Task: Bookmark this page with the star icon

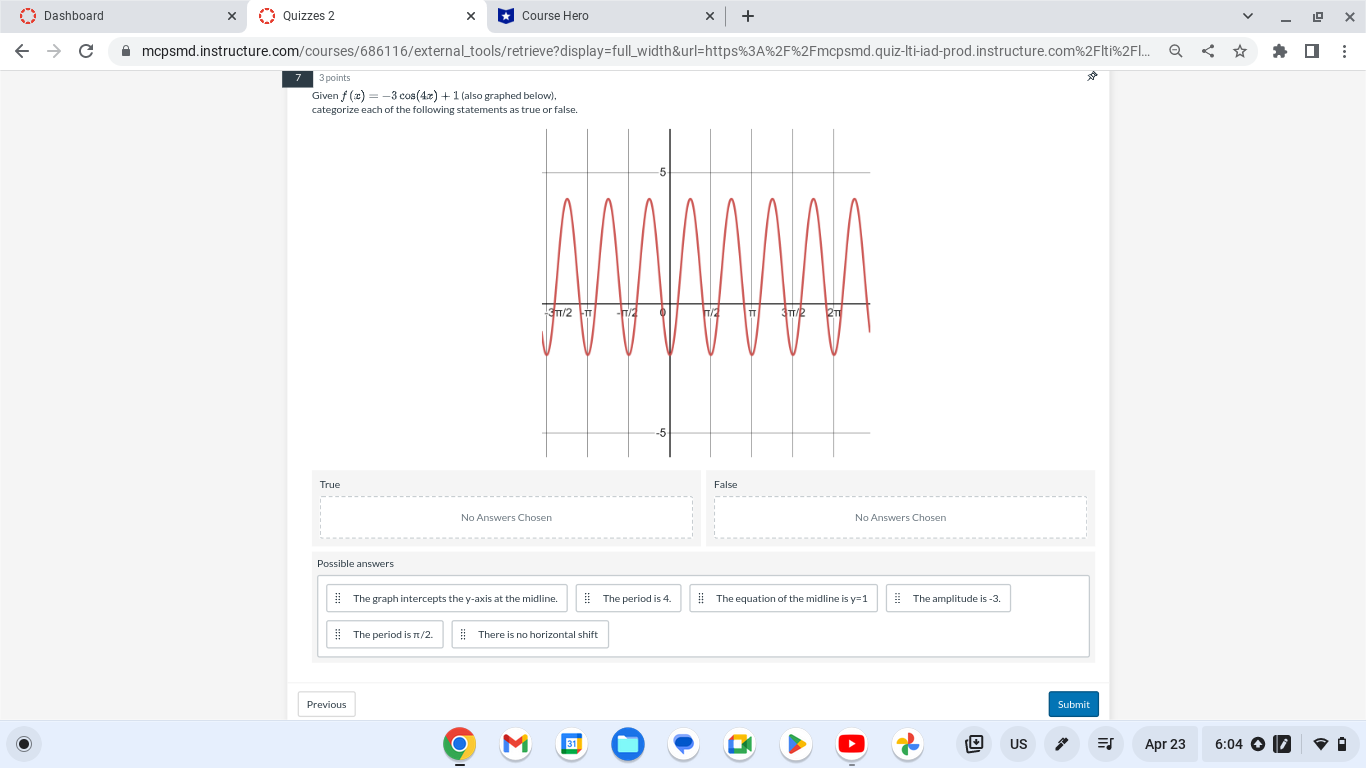Action: click(x=1240, y=51)
